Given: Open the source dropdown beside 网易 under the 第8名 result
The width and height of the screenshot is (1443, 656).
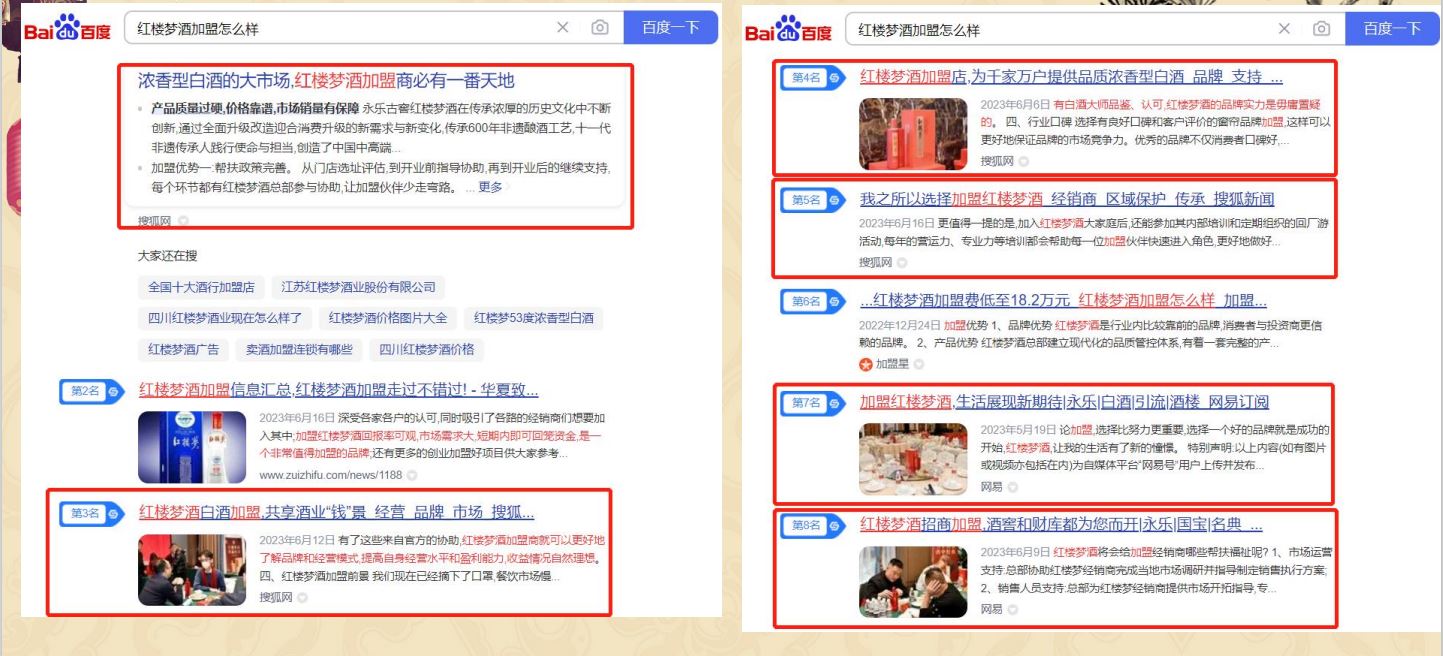Looking at the screenshot, I should coord(1012,608).
